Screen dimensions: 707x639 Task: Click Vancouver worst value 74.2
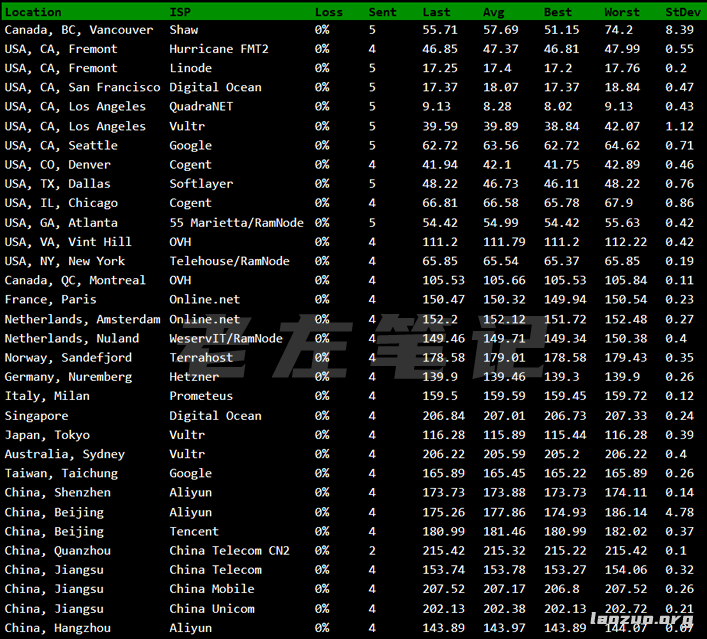click(618, 30)
